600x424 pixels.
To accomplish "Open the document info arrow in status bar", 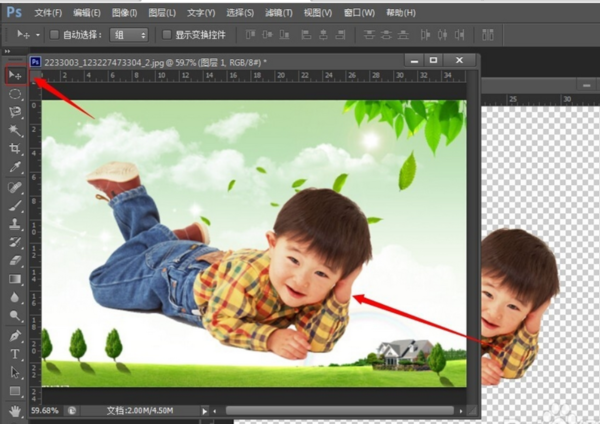I will pyautogui.click(x=205, y=410).
